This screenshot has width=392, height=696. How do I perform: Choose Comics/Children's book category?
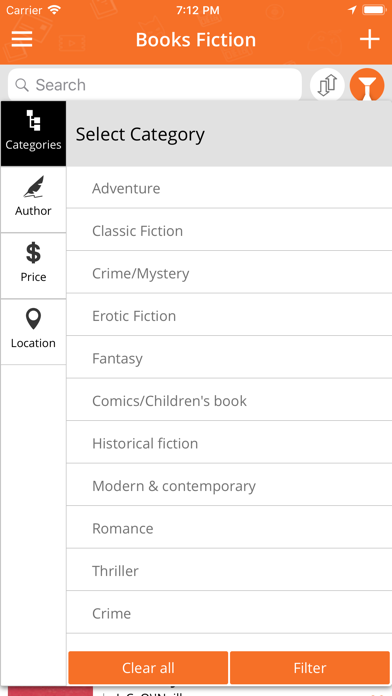[x=229, y=400]
